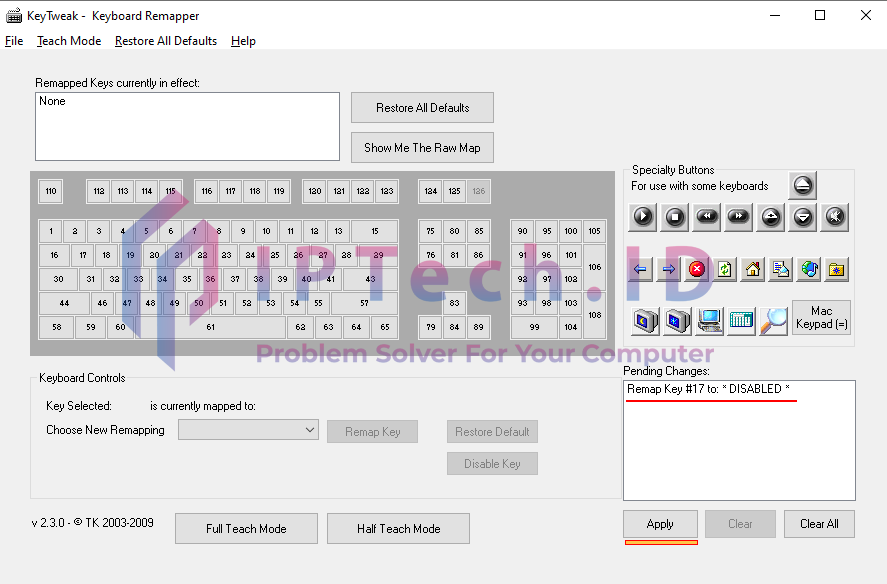Click key 75 on keyboard map
The width and height of the screenshot is (887, 584).
(430, 231)
